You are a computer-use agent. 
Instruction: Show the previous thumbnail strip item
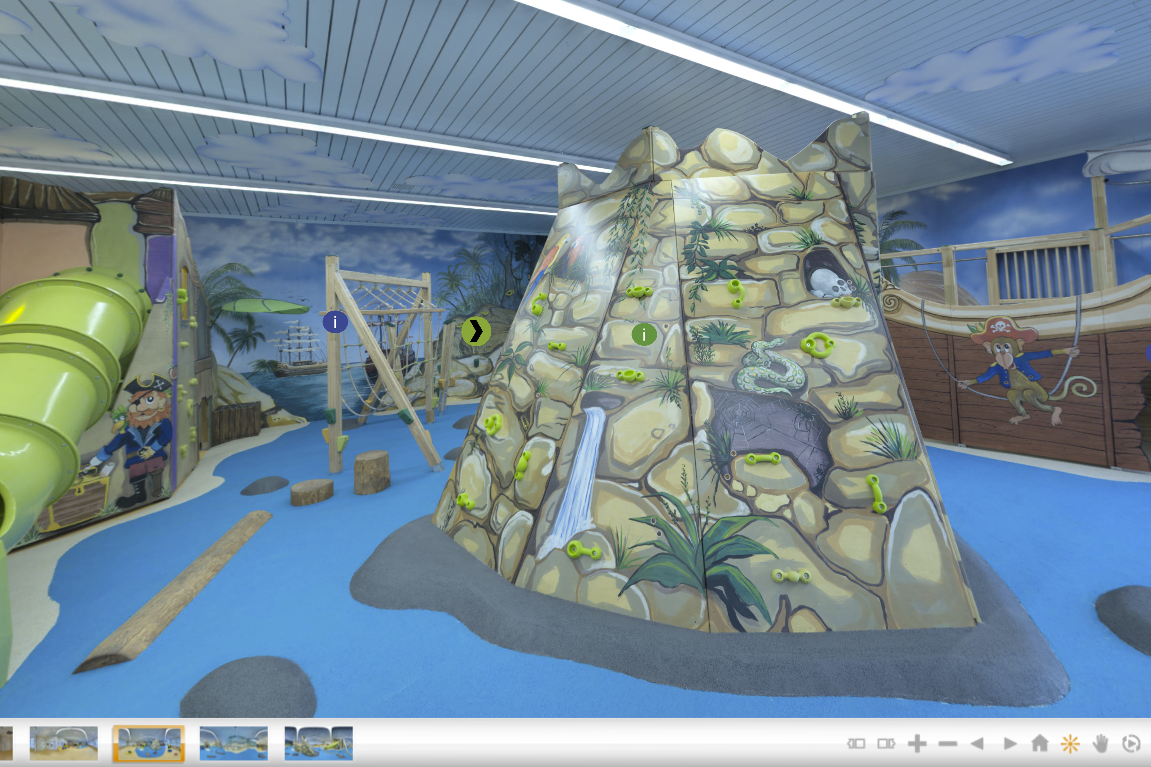(x=856, y=744)
